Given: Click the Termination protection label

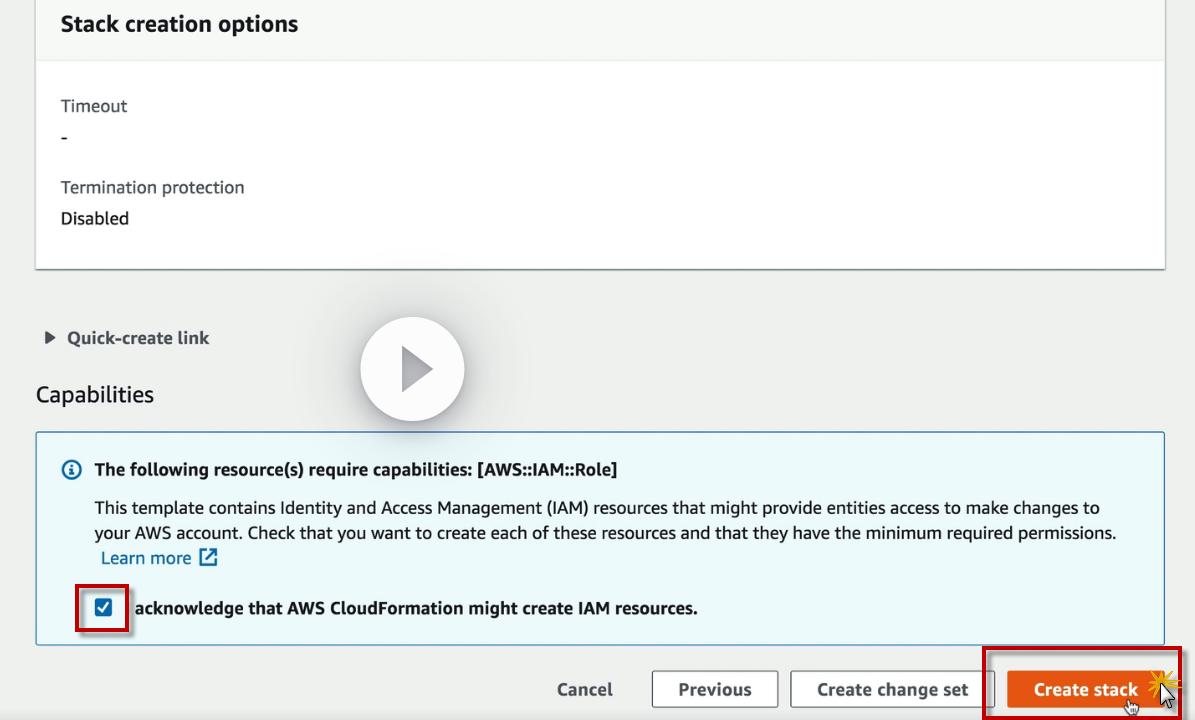Looking at the screenshot, I should pos(152,187).
